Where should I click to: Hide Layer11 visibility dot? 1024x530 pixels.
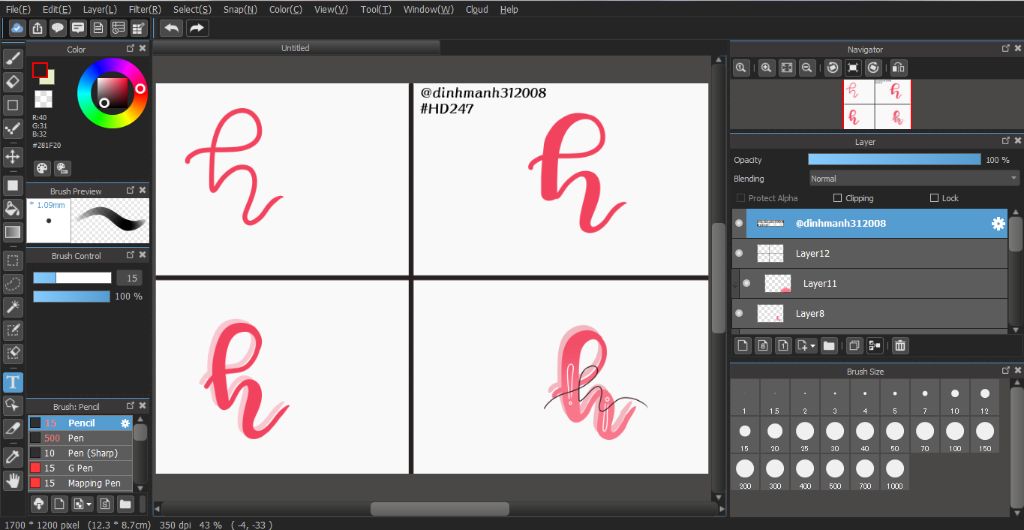(x=746, y=283)
